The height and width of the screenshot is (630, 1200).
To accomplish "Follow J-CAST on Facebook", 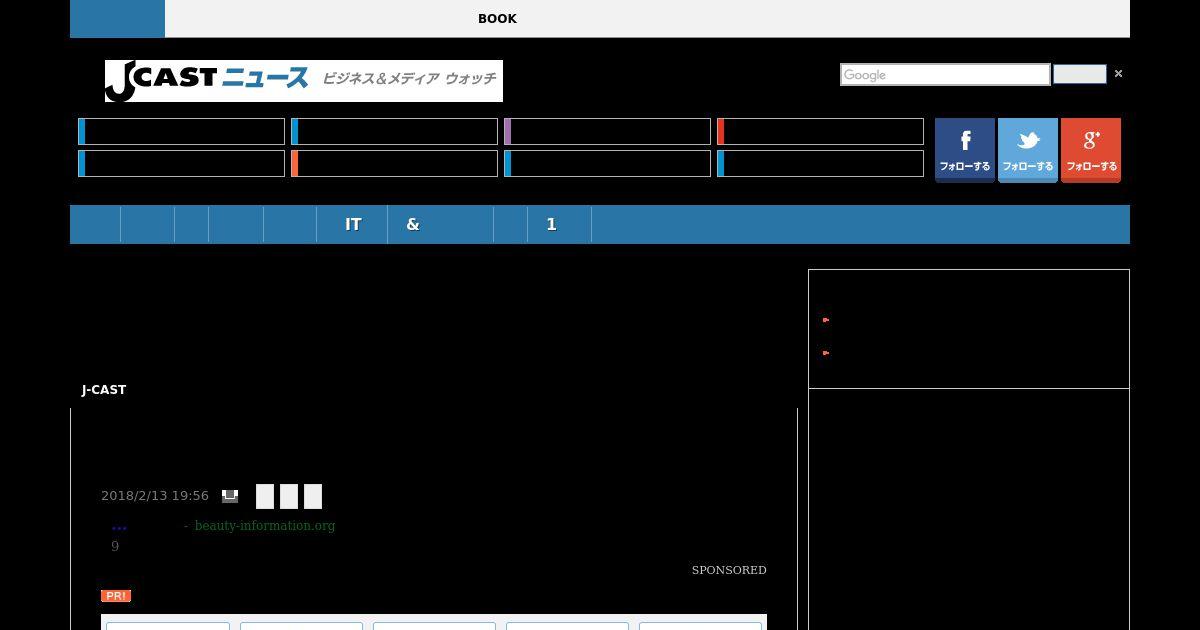I will coord(965,150).
